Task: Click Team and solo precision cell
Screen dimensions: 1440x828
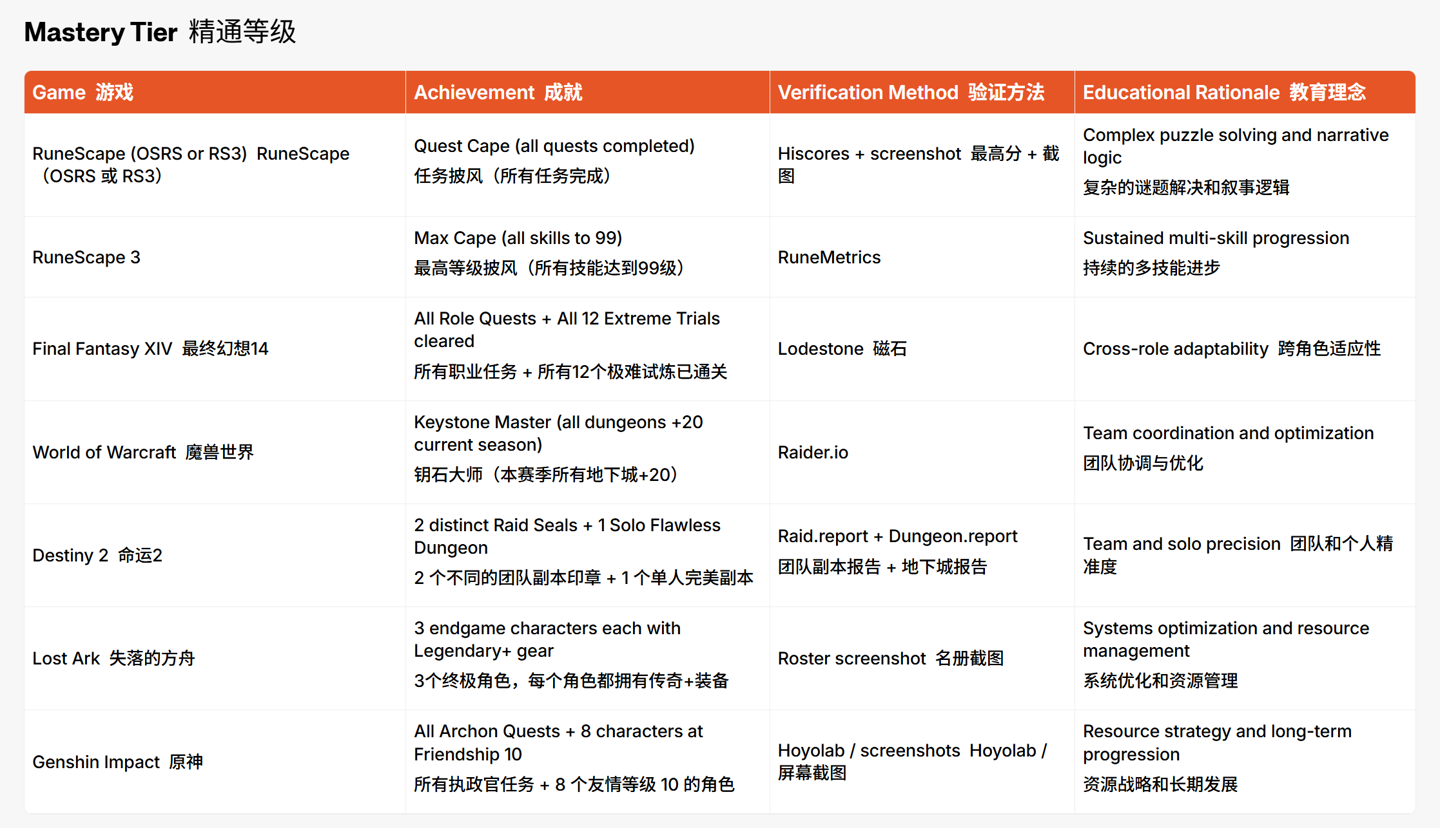Action: 1245,555
